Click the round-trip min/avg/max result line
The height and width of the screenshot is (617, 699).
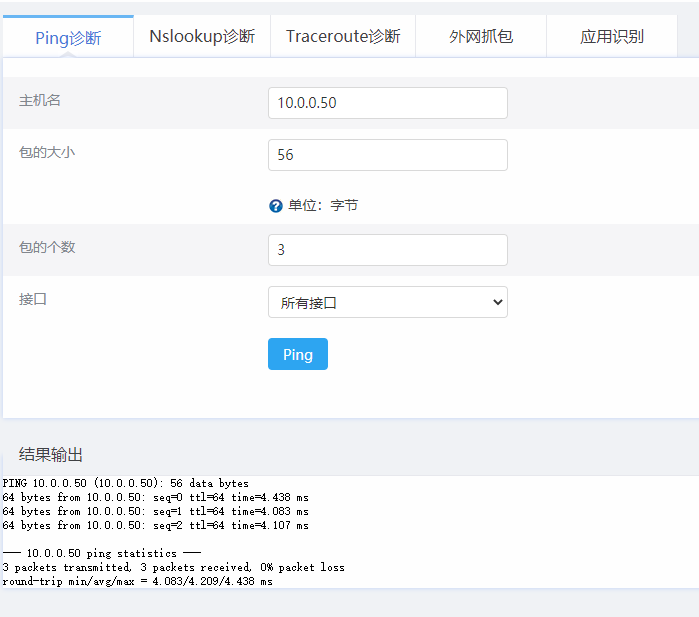click(137, 581)
